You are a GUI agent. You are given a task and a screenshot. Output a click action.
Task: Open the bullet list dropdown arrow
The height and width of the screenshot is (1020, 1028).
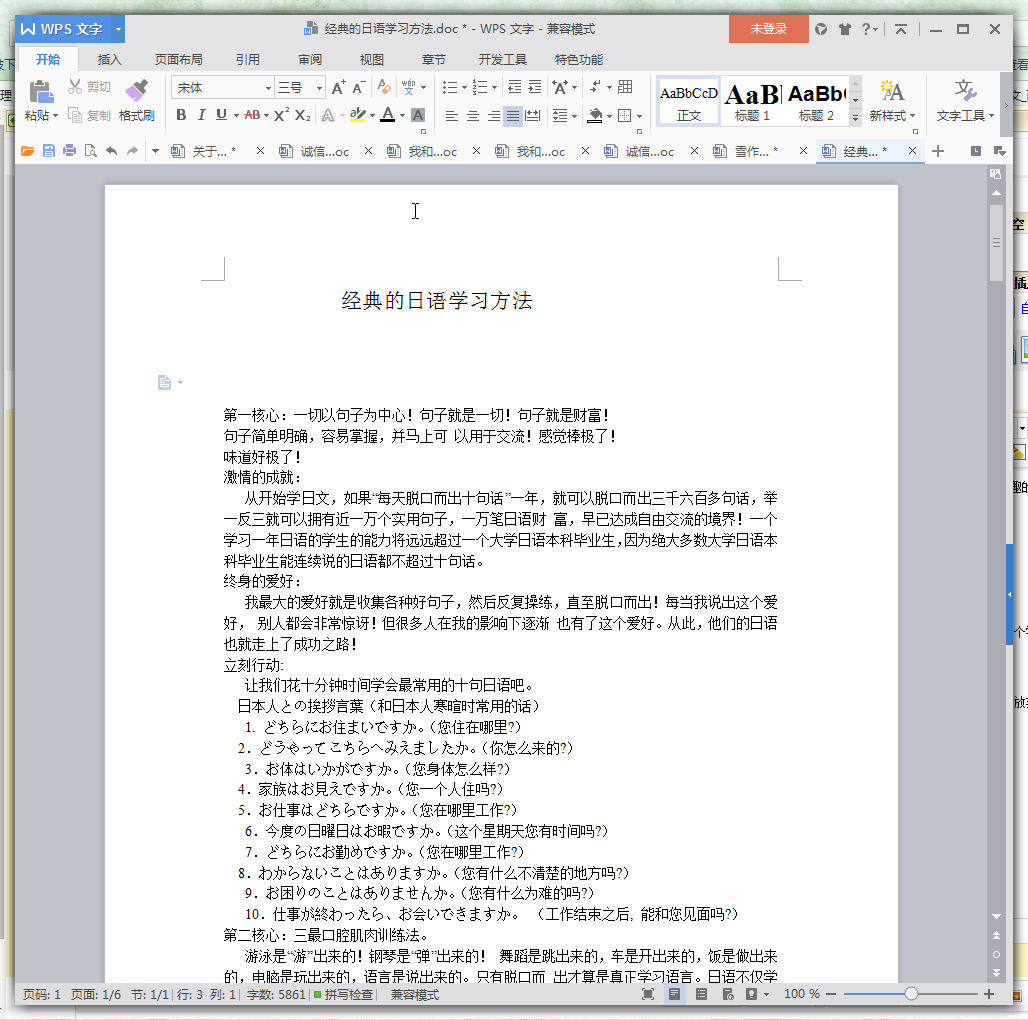point(464,88)
